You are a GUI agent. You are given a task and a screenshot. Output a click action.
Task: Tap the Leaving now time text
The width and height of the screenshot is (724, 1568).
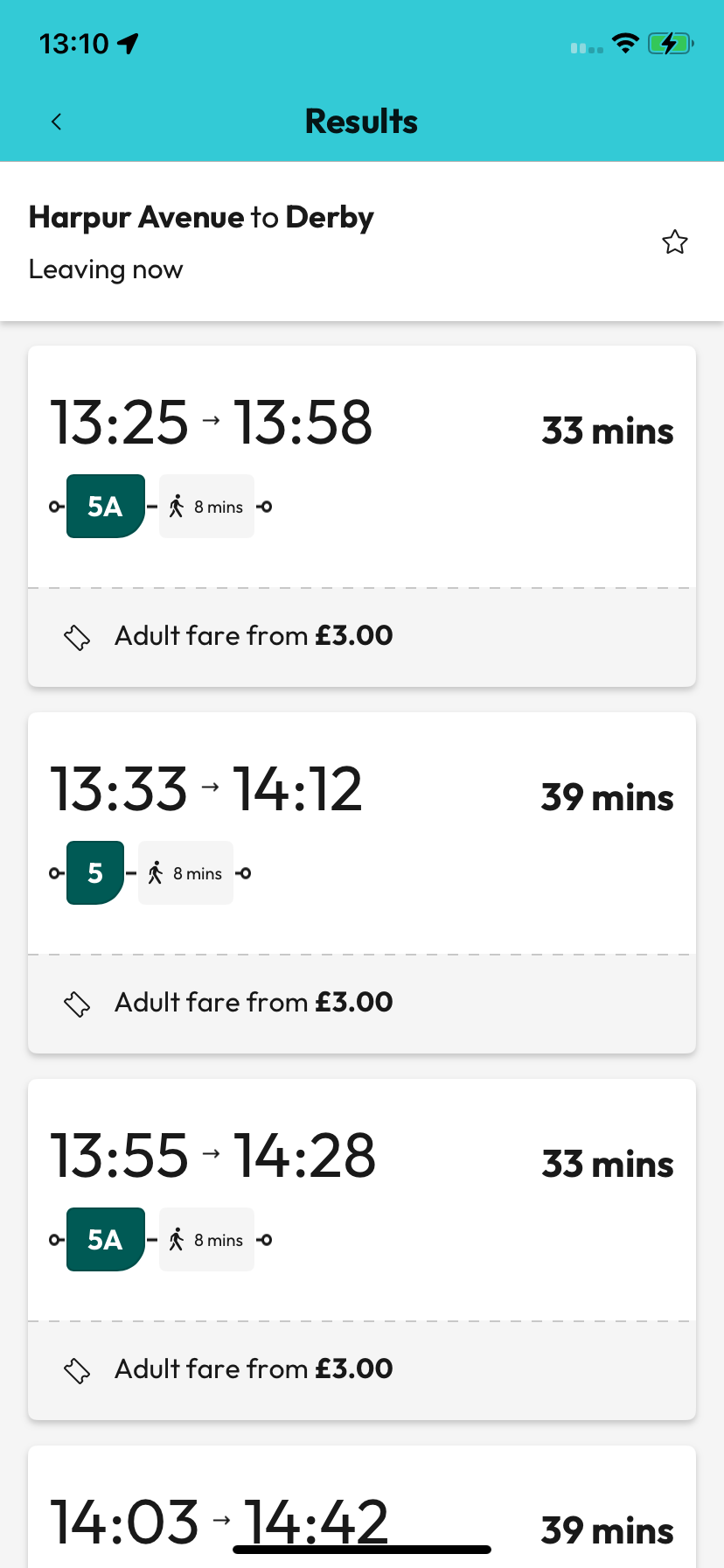tap(106, 269)
